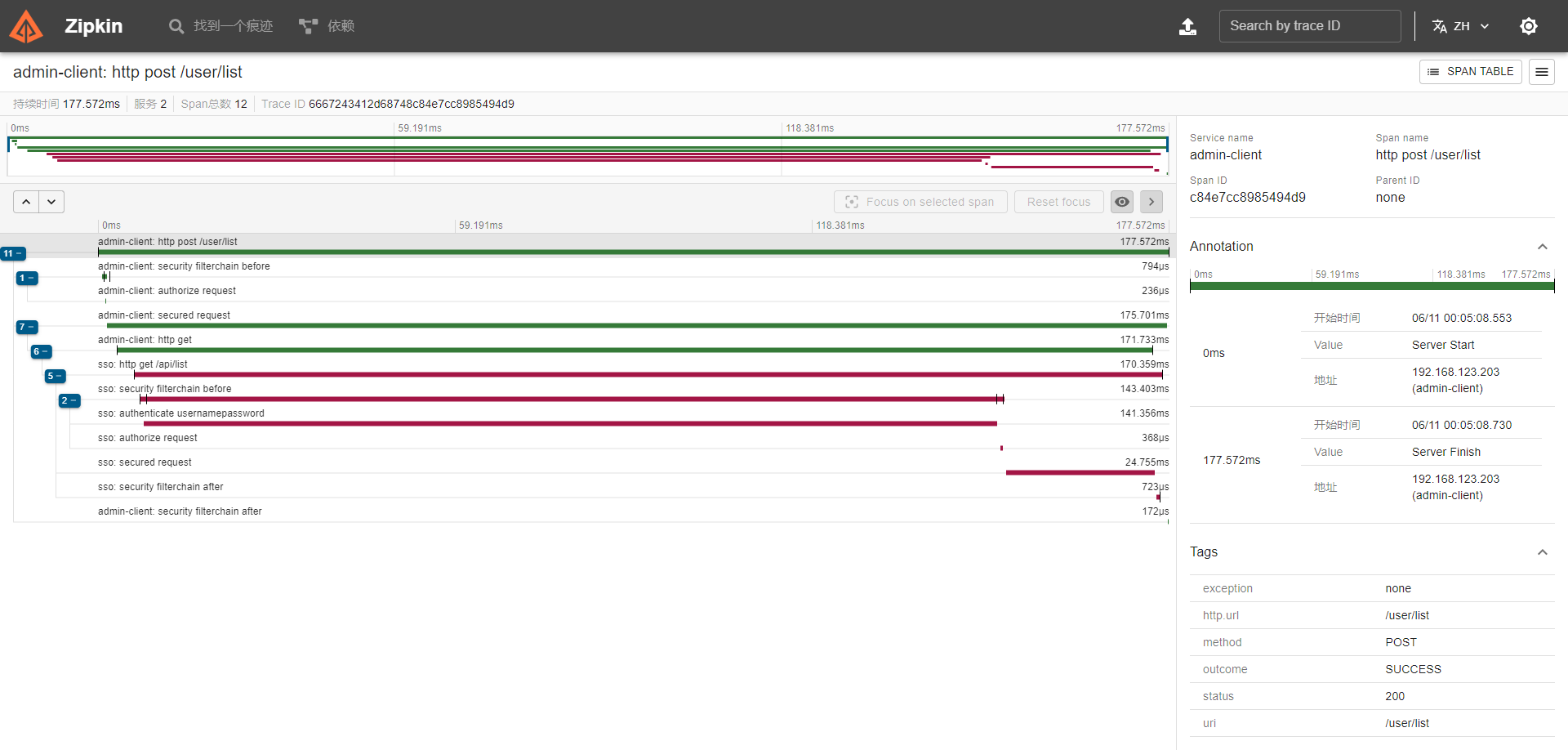This screenshot has height=750, width=1568.
Task: Click the annotation timeline green bar
Action: (1372, 286)
